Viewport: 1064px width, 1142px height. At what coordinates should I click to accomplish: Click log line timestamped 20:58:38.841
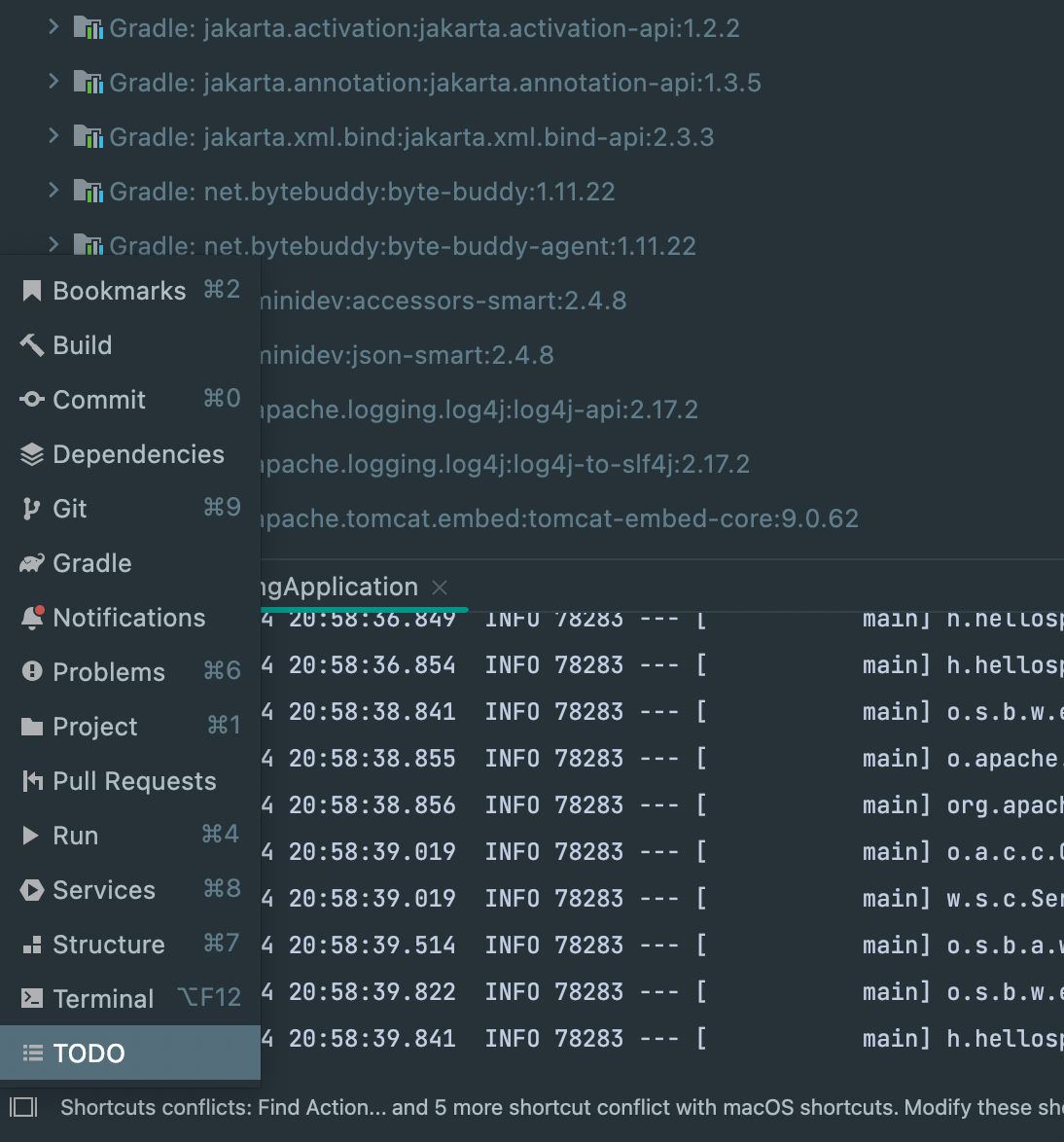662,712
